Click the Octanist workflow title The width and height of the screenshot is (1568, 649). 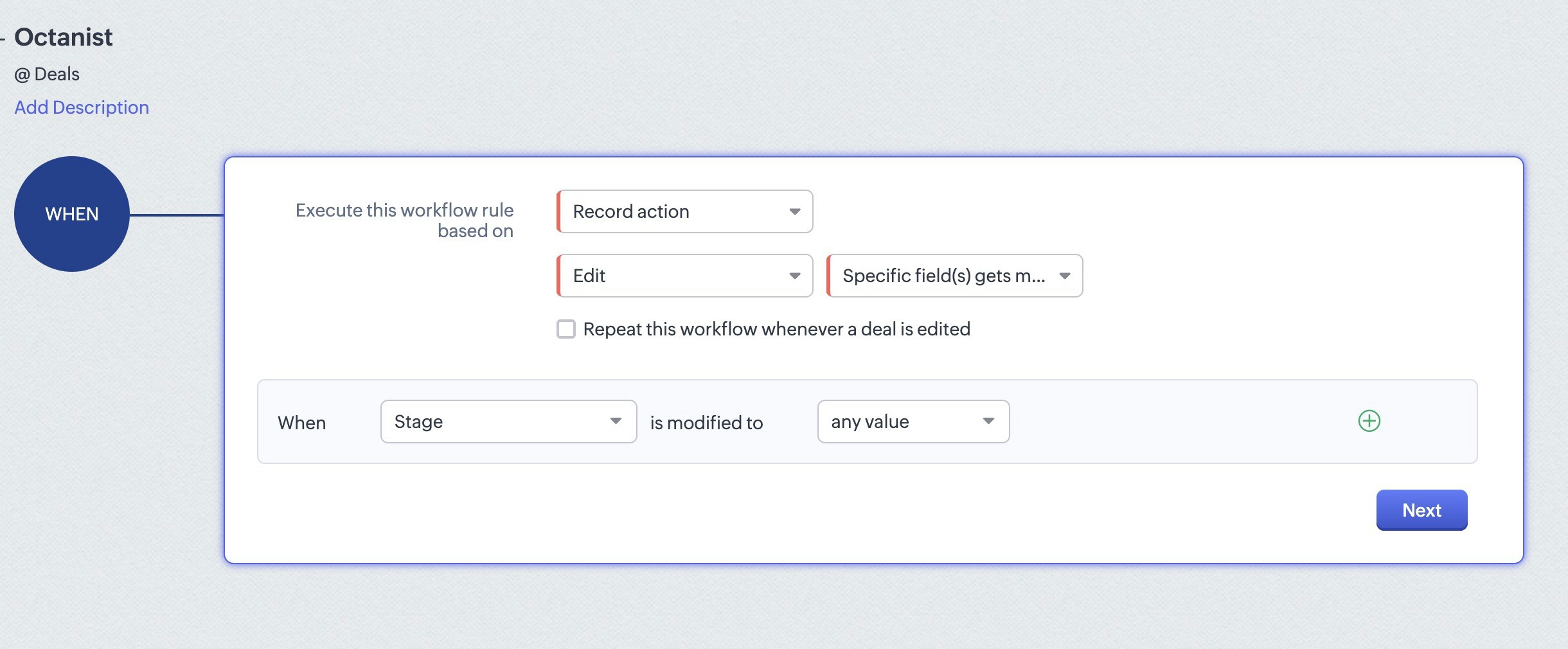click(x=63, y=37)
